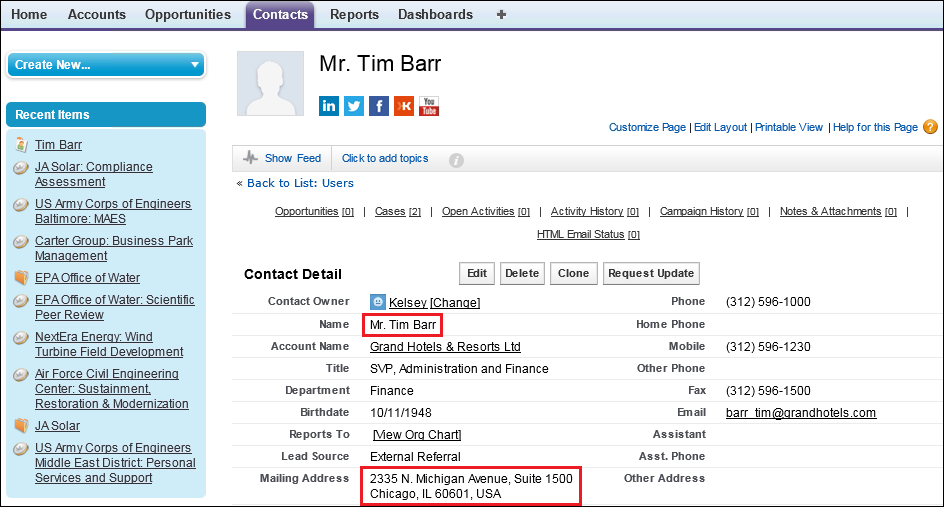Click the Show Feed pulse icon
The image size is (944, 507).
click(250, 158)
